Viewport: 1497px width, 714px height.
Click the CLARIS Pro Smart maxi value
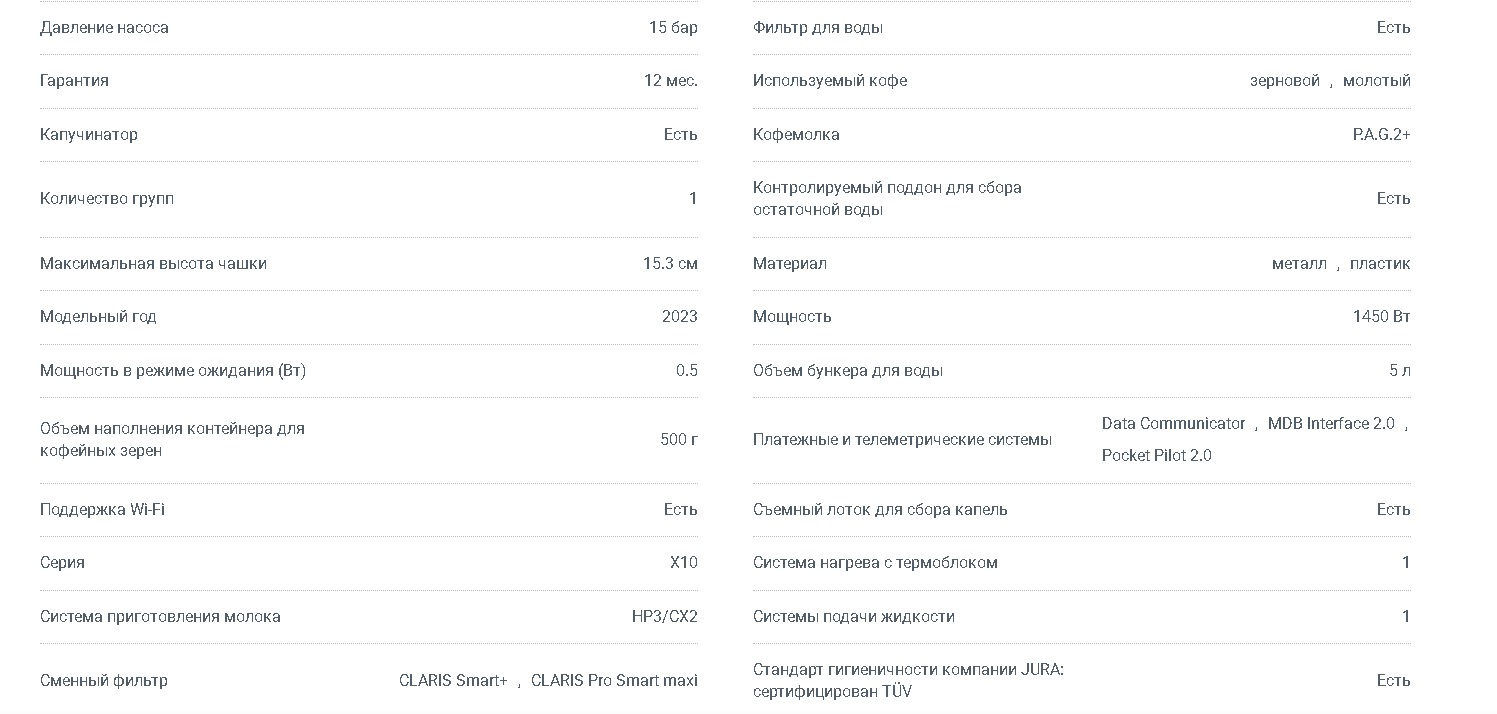click(614, 681)
